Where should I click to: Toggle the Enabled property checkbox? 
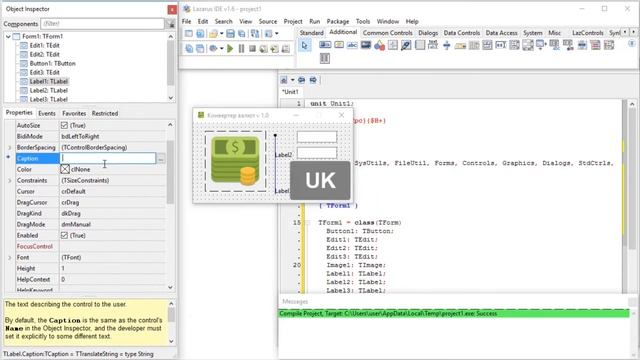click(x=64, y=236)
